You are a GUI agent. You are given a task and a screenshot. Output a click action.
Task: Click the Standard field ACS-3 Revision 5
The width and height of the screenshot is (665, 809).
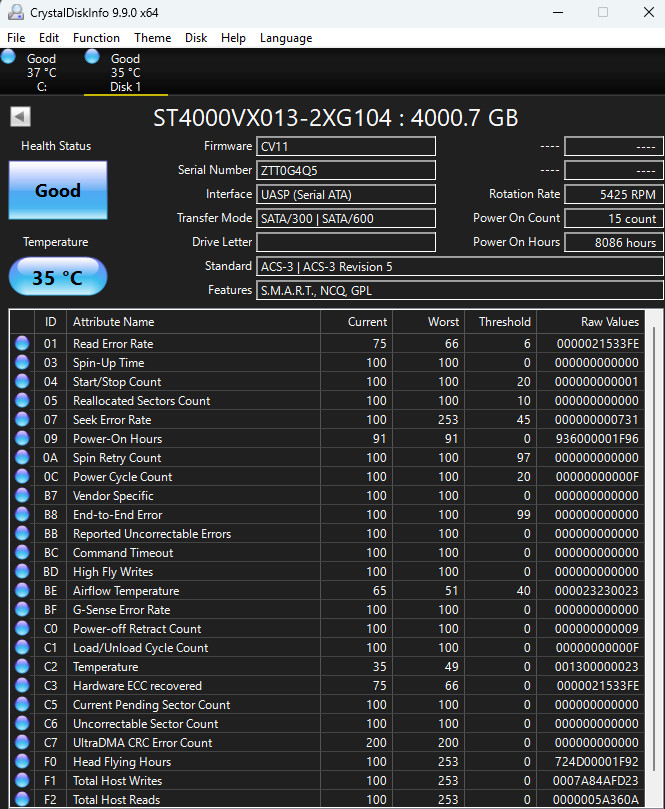[x=460, y=266]
